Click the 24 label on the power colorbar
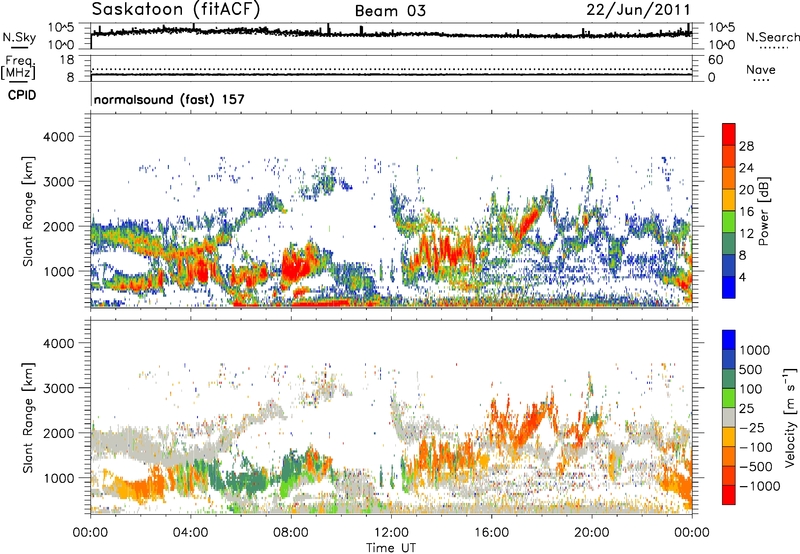 click(746, 168)
